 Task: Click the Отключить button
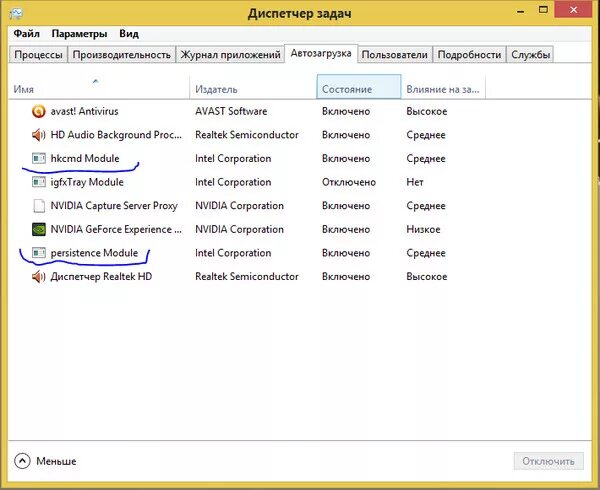548,461
